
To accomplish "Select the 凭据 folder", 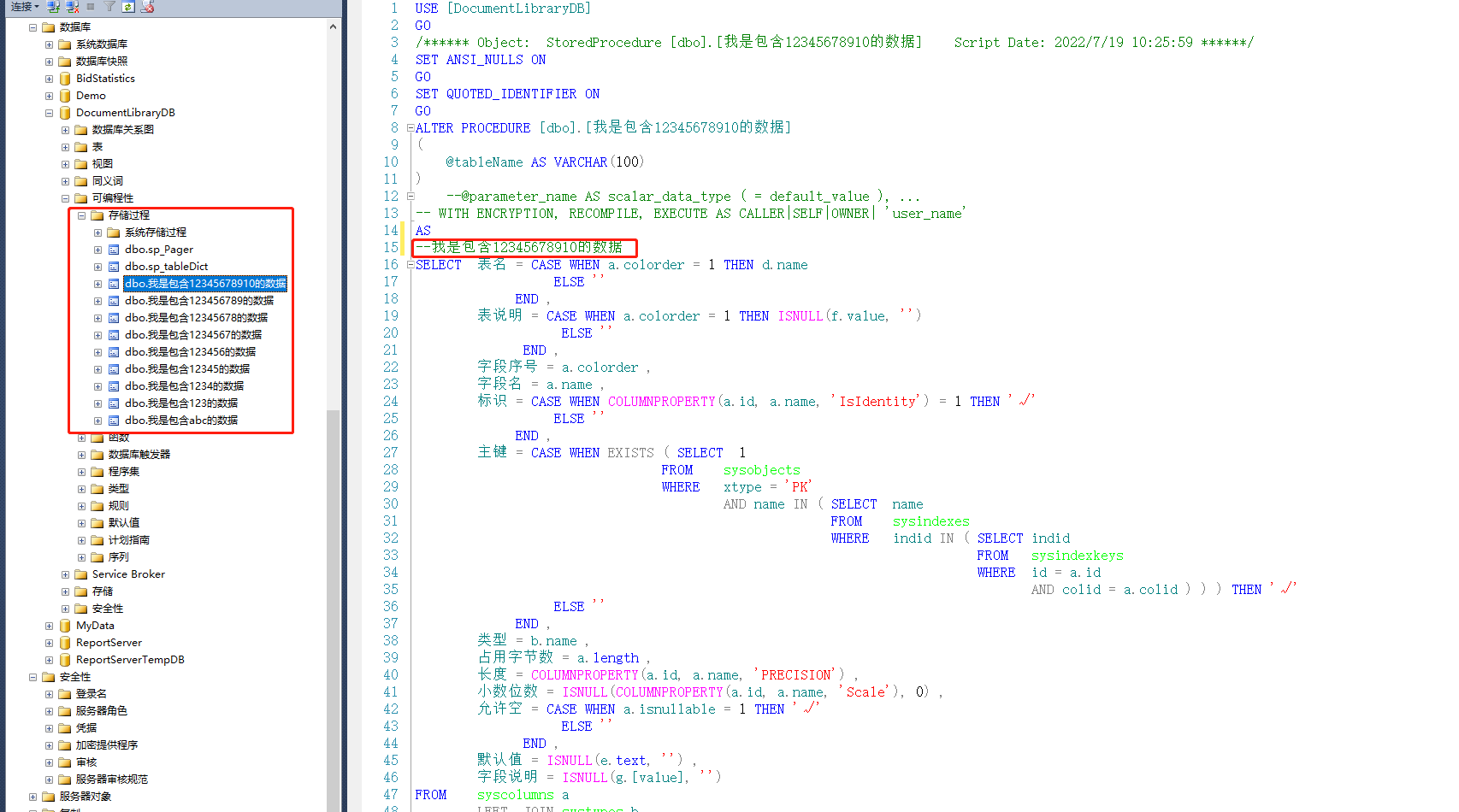I will click(x=86, y=728).
